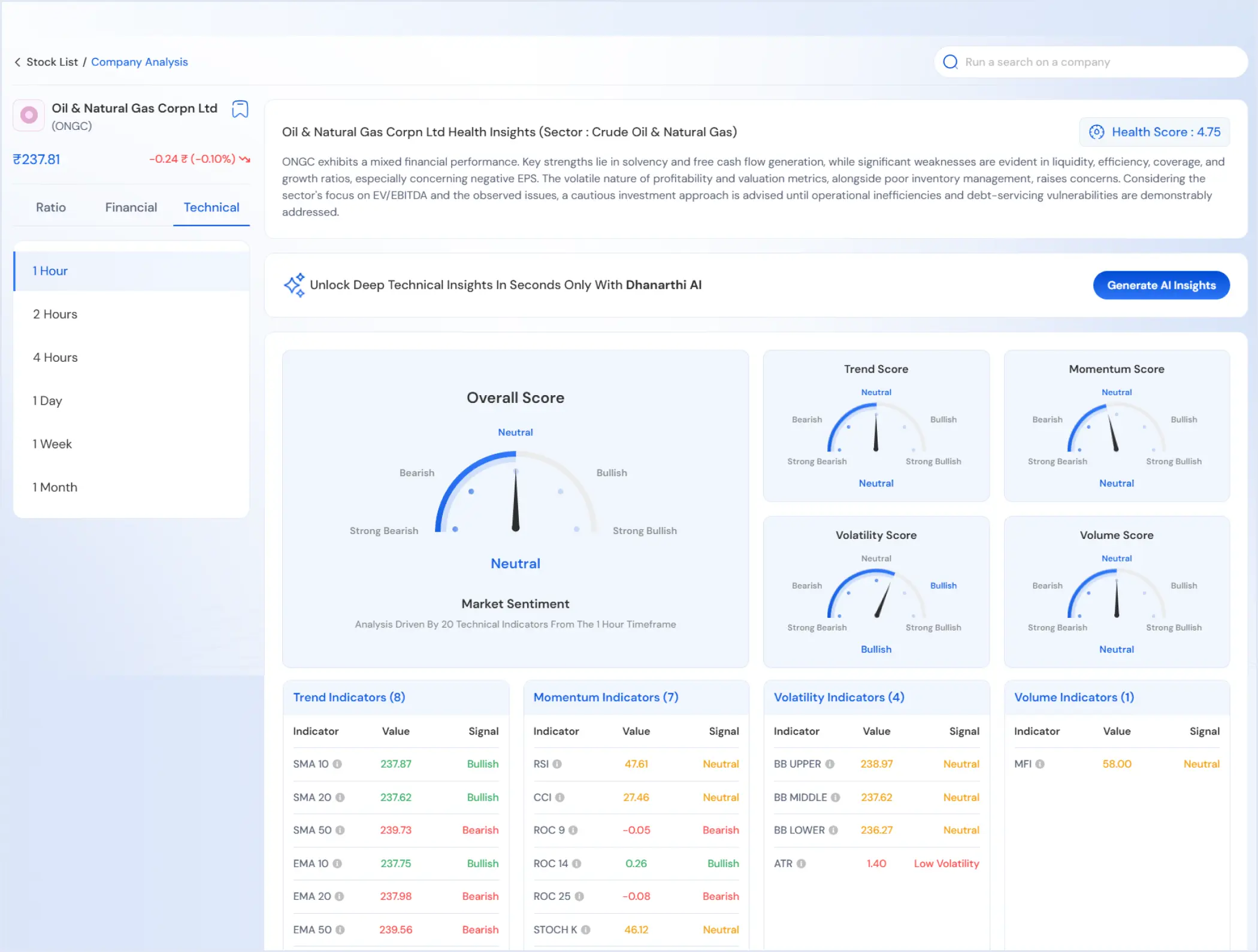Click the SMA 50 info icon
Screen dimensions: 1258x952
(340, 830)
